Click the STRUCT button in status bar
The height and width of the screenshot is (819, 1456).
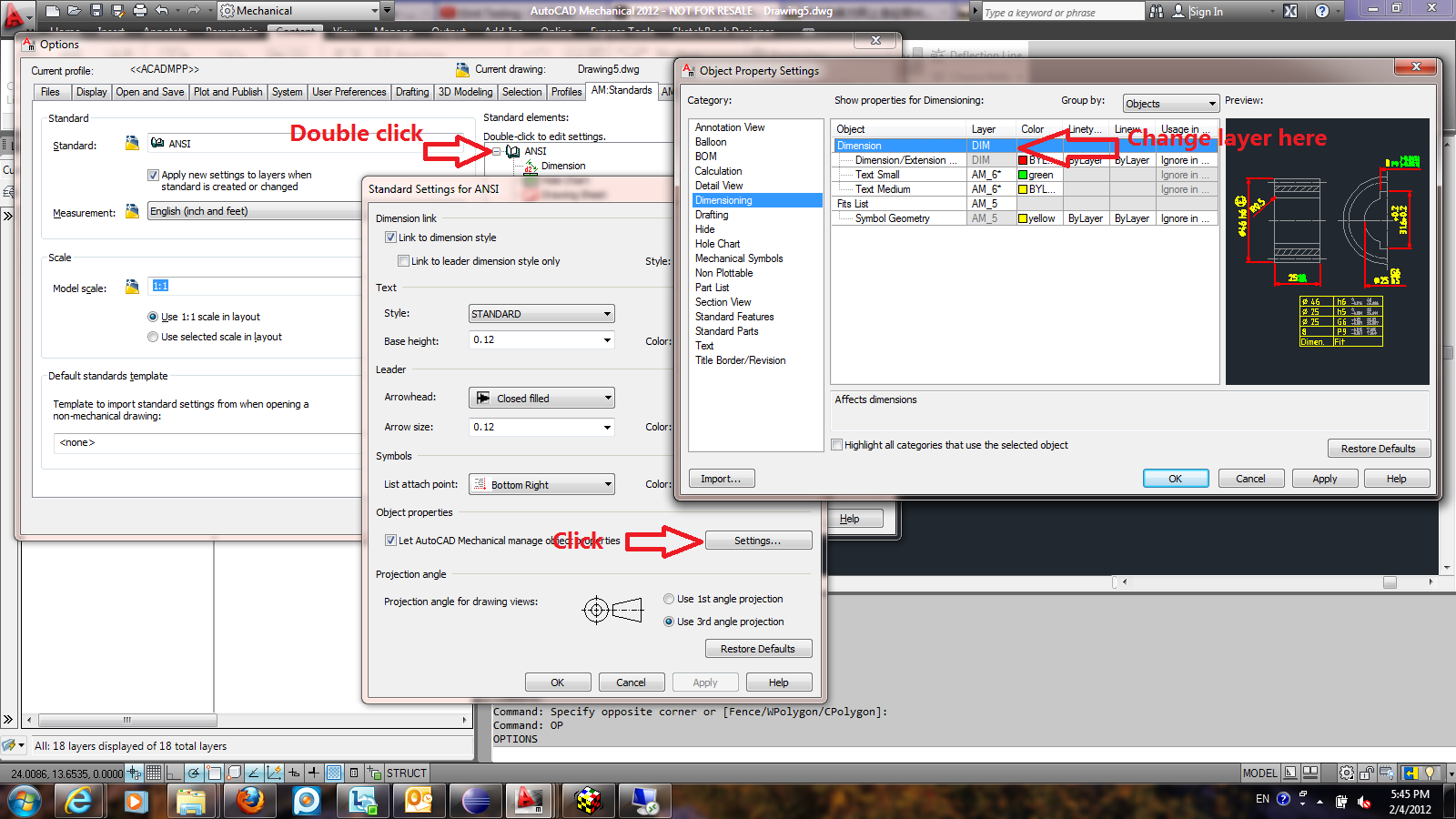tap(406, 773)
